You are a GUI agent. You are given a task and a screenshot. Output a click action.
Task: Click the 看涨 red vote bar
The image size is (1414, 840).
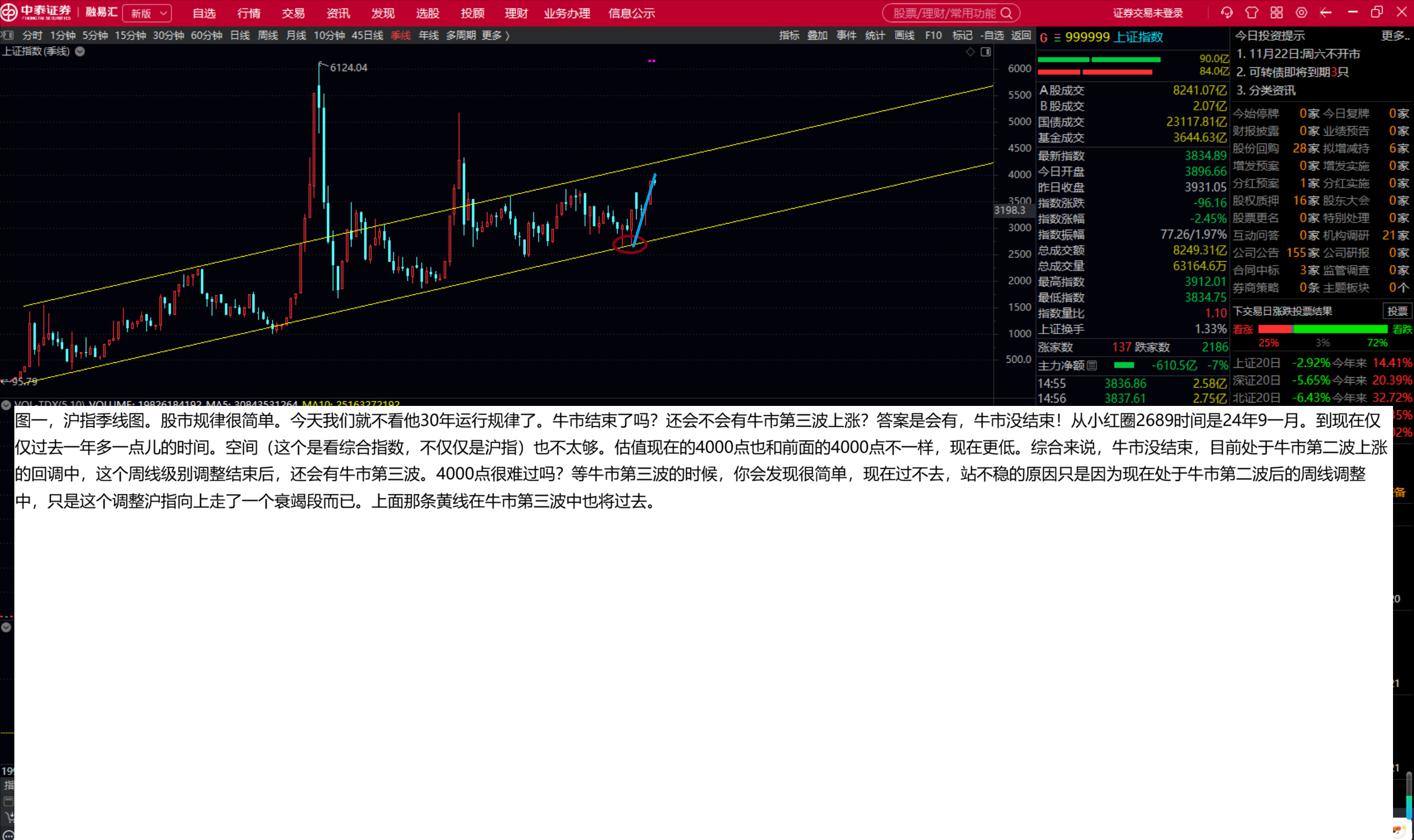click(x=1275, y=329)
